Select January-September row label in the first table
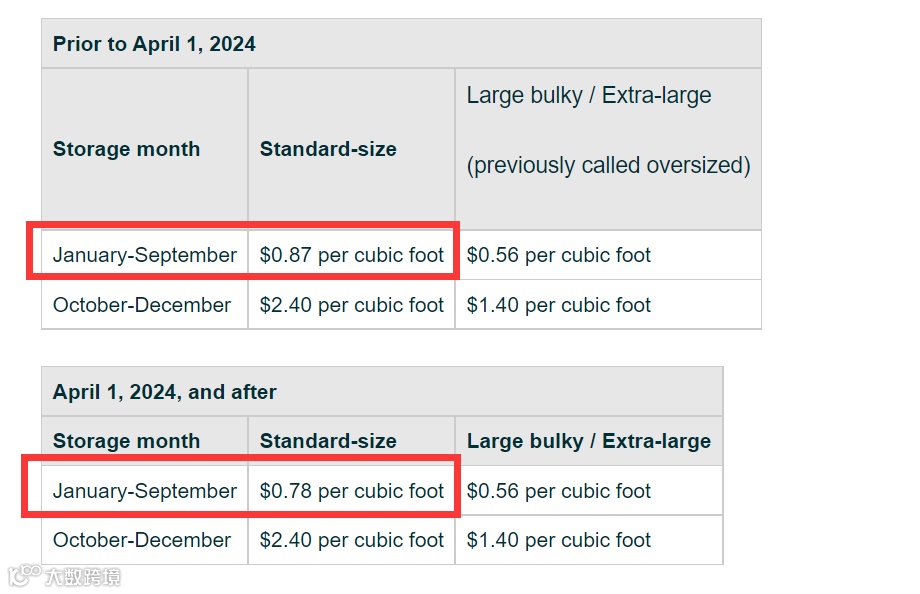Image resolution: width=920 pixels, height=594 pixels. pos(145,255)
